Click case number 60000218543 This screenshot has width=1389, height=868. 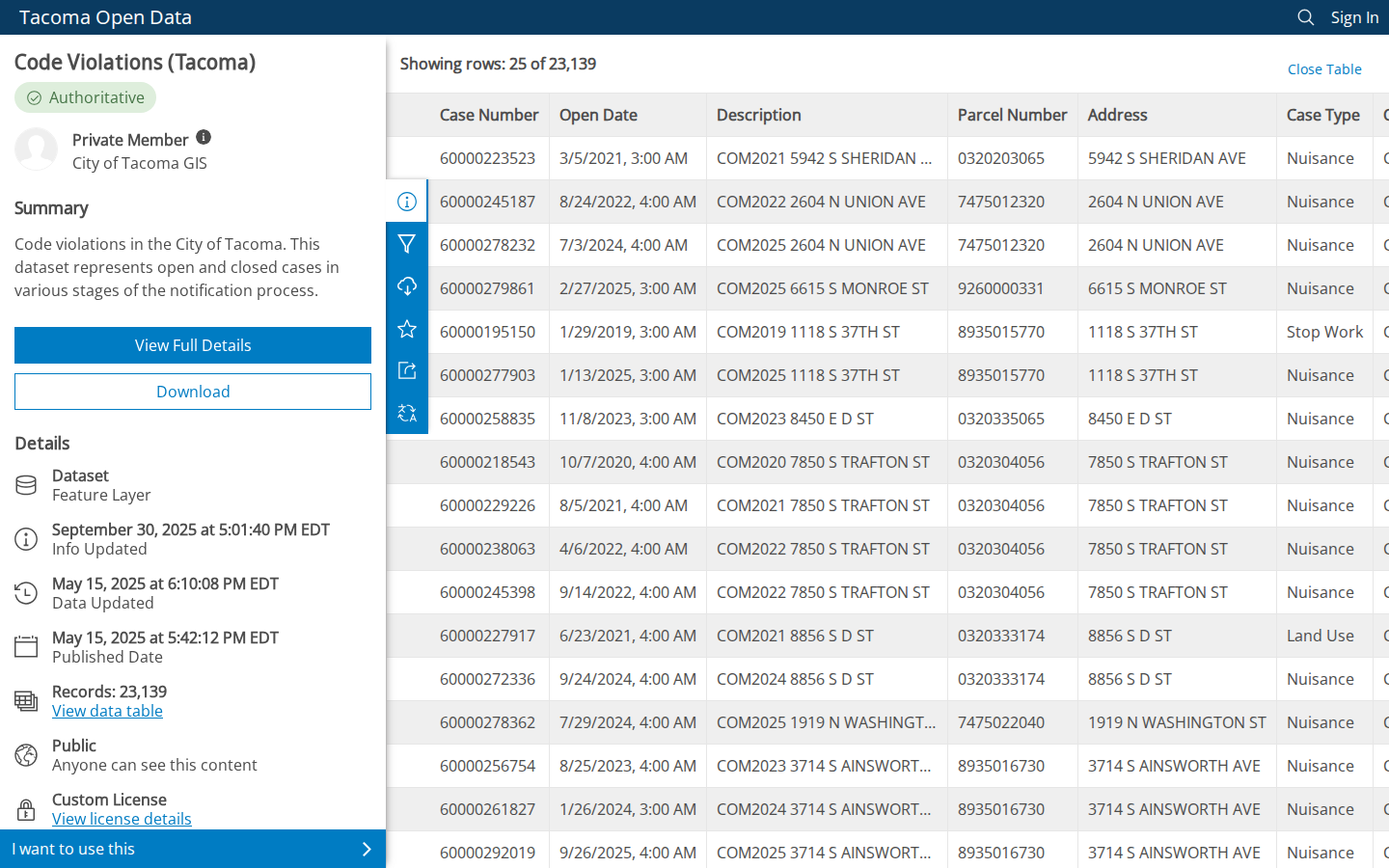(487, 462)
